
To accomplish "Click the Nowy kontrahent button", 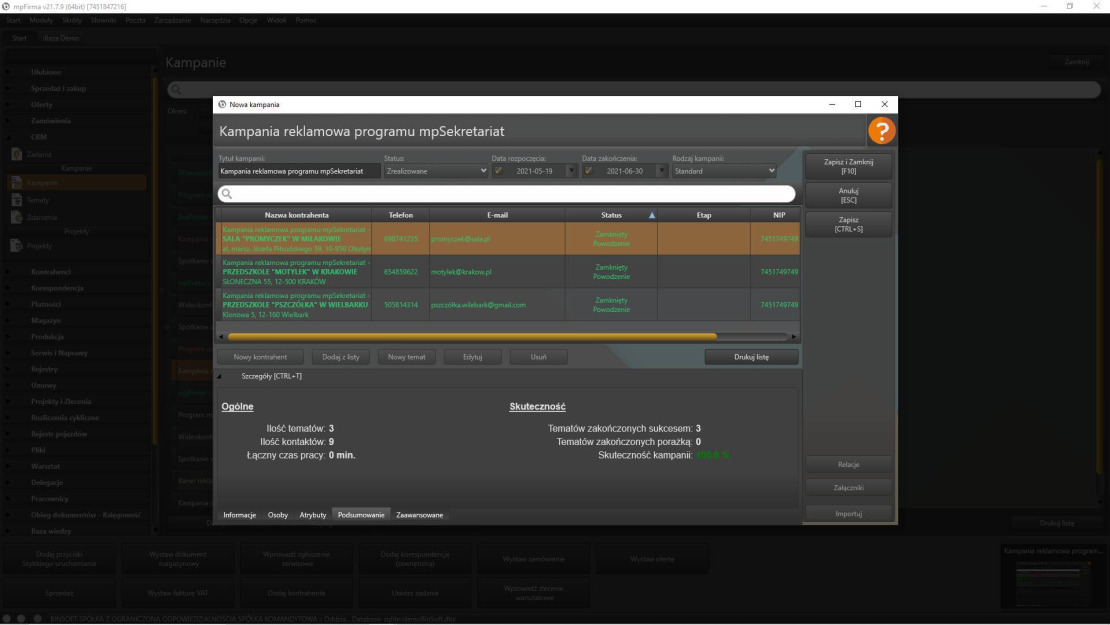I will click(x=260, y=357).
